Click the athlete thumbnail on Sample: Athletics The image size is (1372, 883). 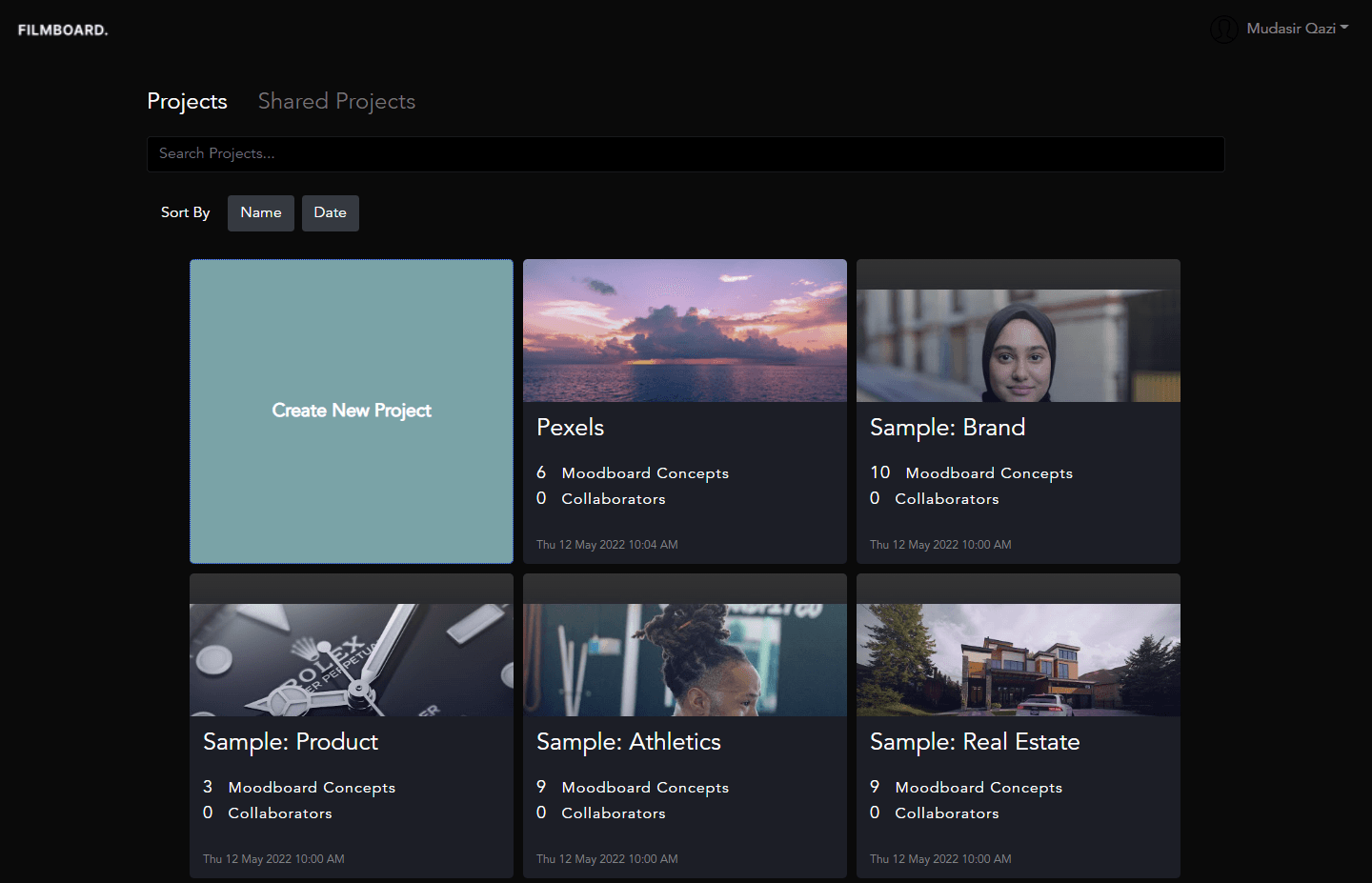click(684, 660)
